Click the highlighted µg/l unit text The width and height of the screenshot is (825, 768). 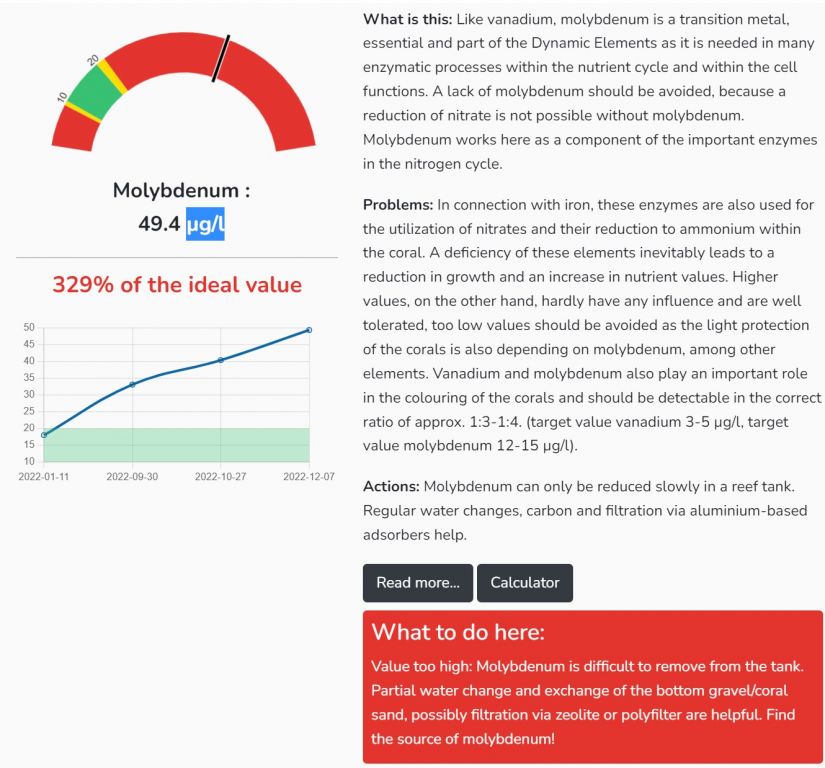(x=205, y=223)
